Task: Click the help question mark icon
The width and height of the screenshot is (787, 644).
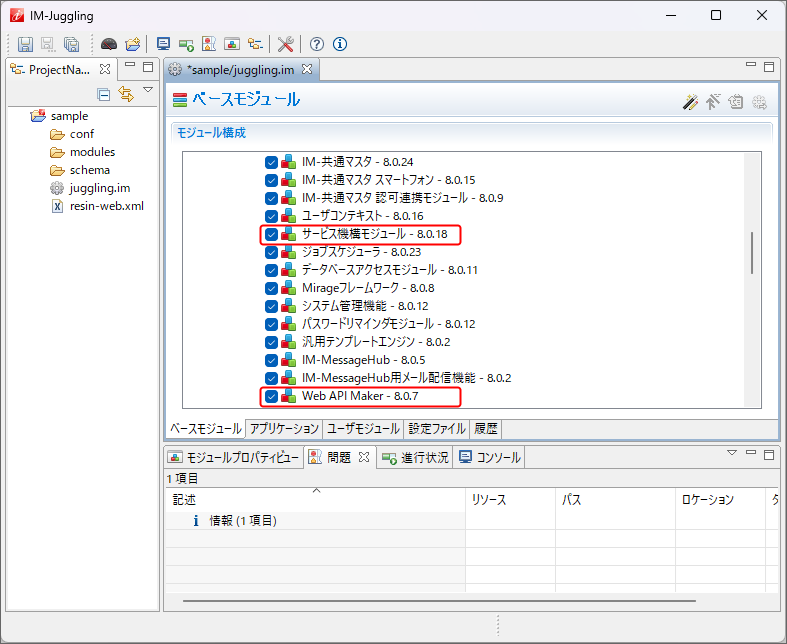Action: pyautogui.click(x=316, y=44)
